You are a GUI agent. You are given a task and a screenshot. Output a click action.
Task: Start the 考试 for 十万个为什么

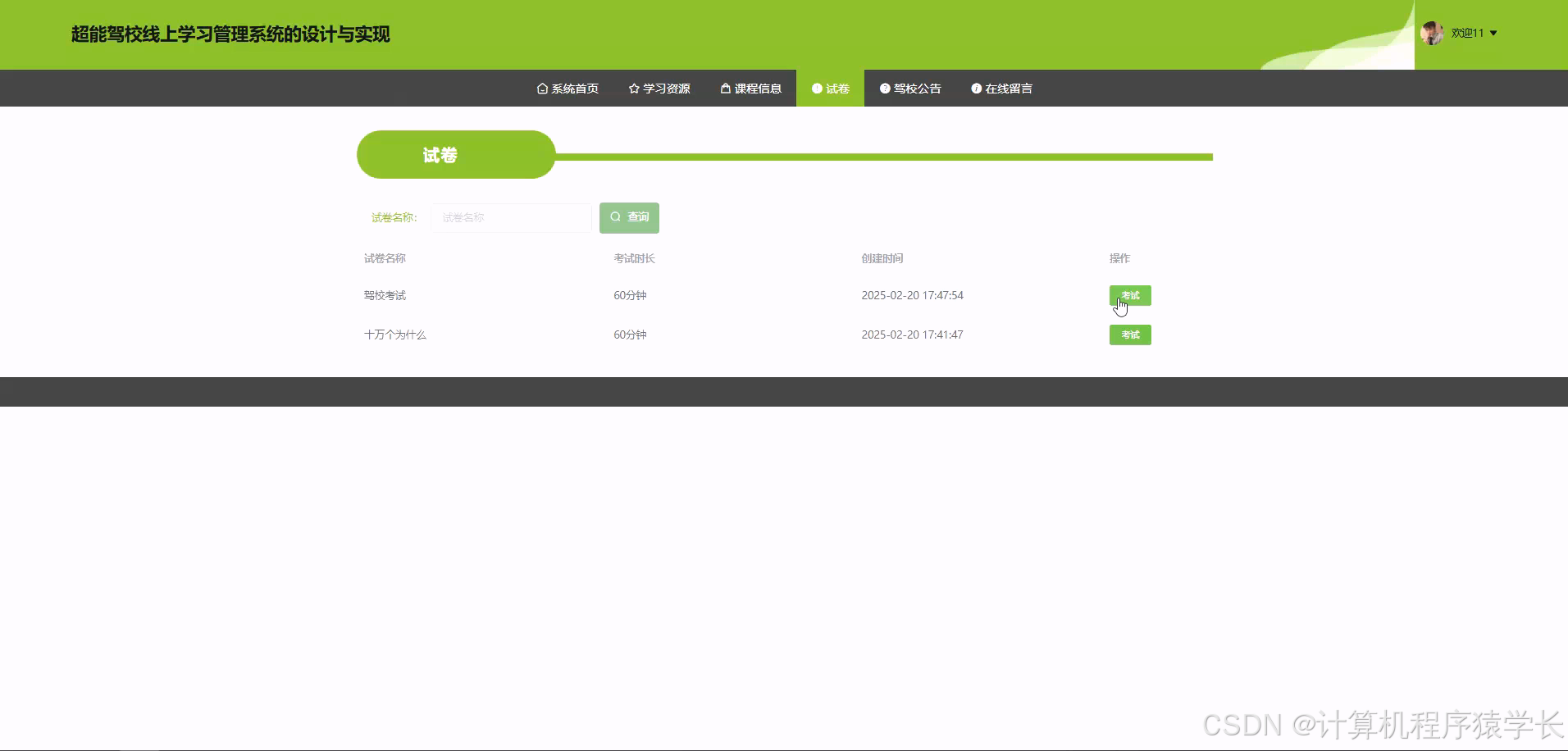pos(1130,335)
